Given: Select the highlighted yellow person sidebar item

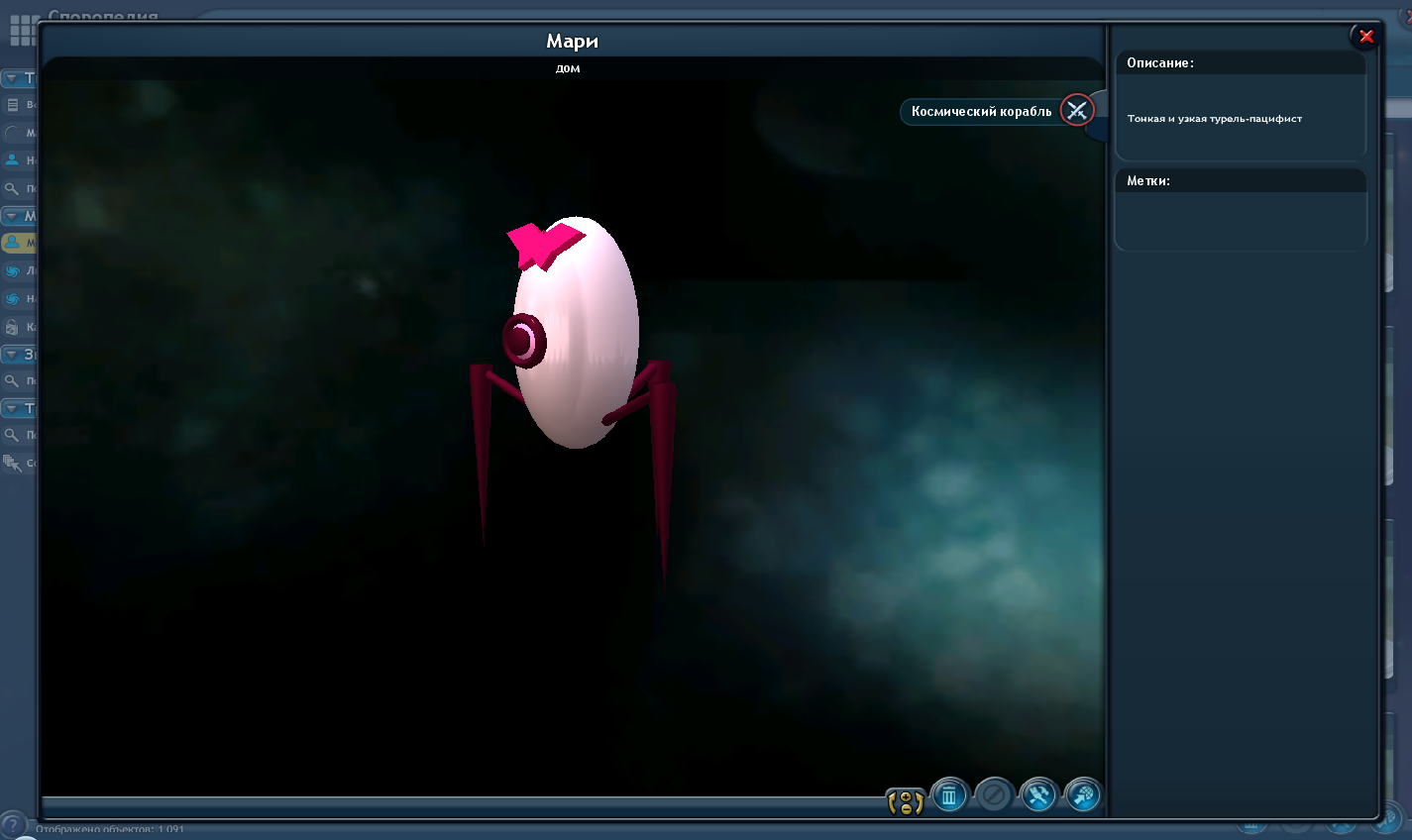Looking at the screenshot, I should (x=19, y=242).
